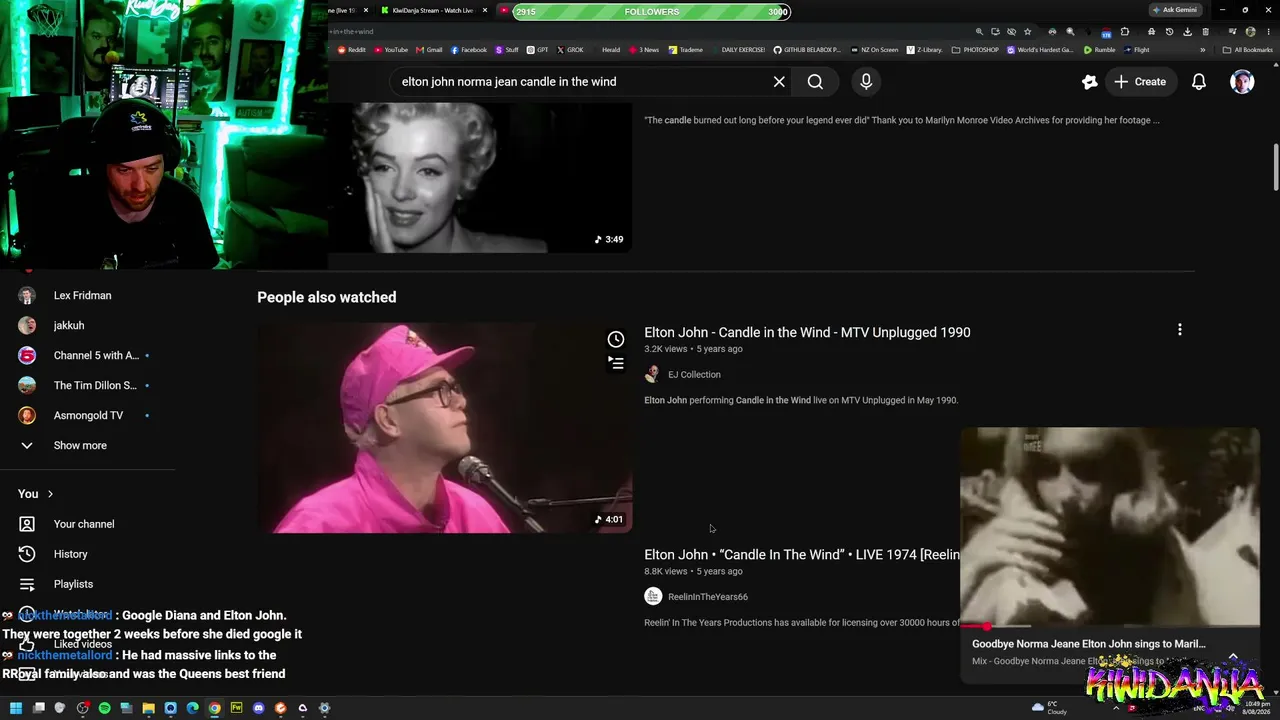This screenshot has width=1280, height=720.
Task: Open the Marilyn Monroe video thumbnail
Action: click(x=480, y=178)
